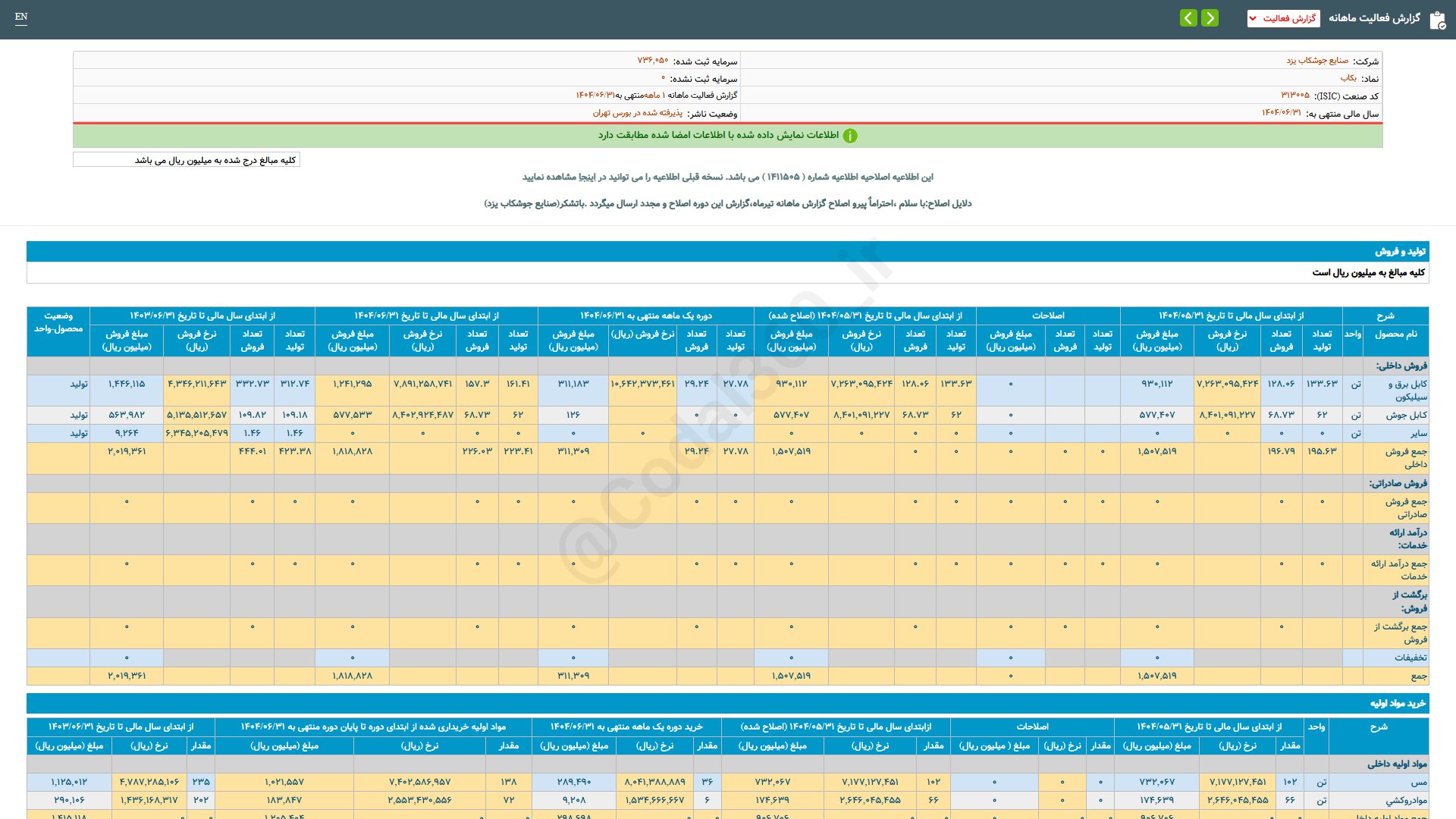
Task: Click the green right arrow button
Action: click(x=1210, y=17)
